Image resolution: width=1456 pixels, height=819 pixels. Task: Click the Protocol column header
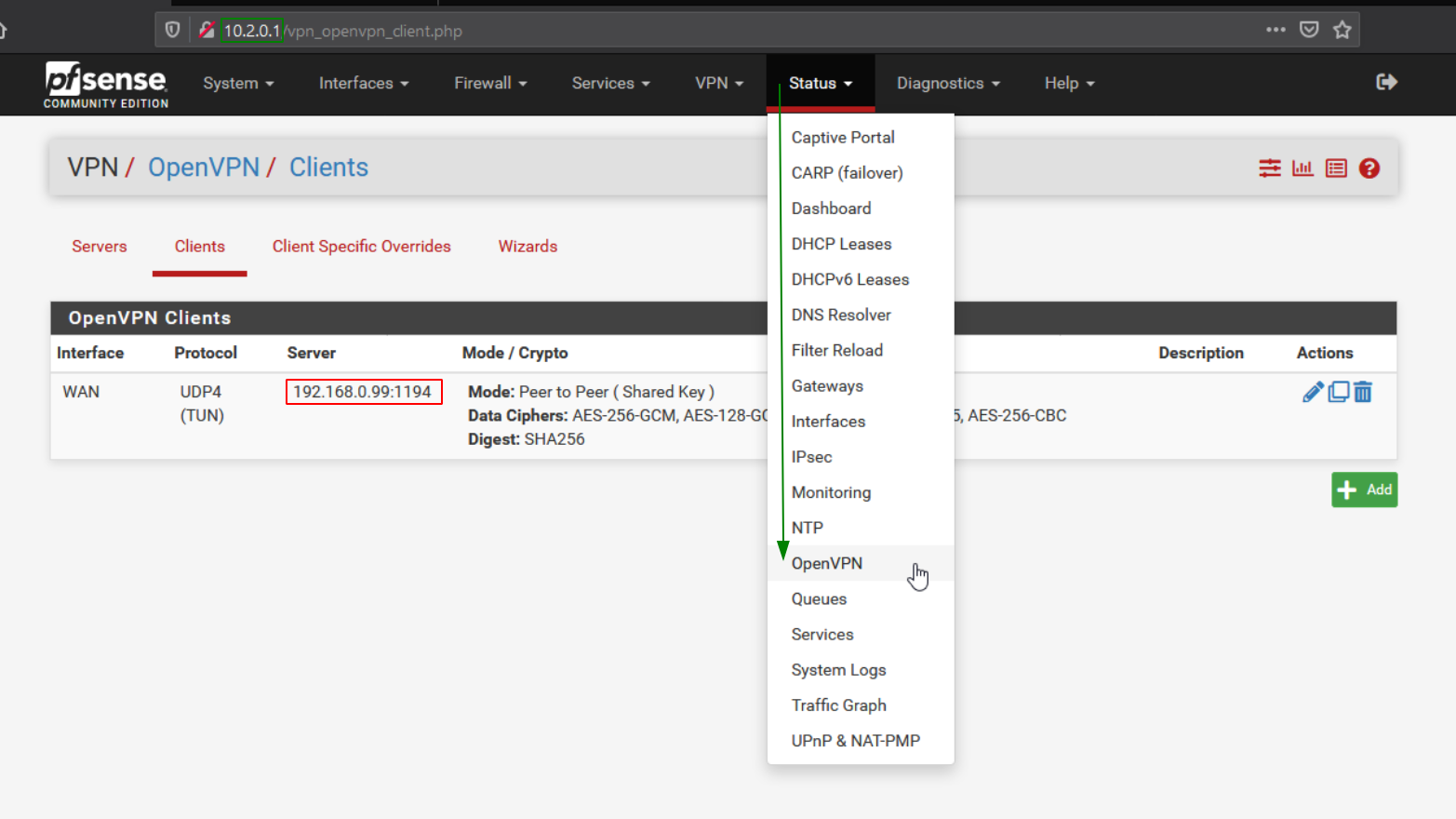point(206,353)
